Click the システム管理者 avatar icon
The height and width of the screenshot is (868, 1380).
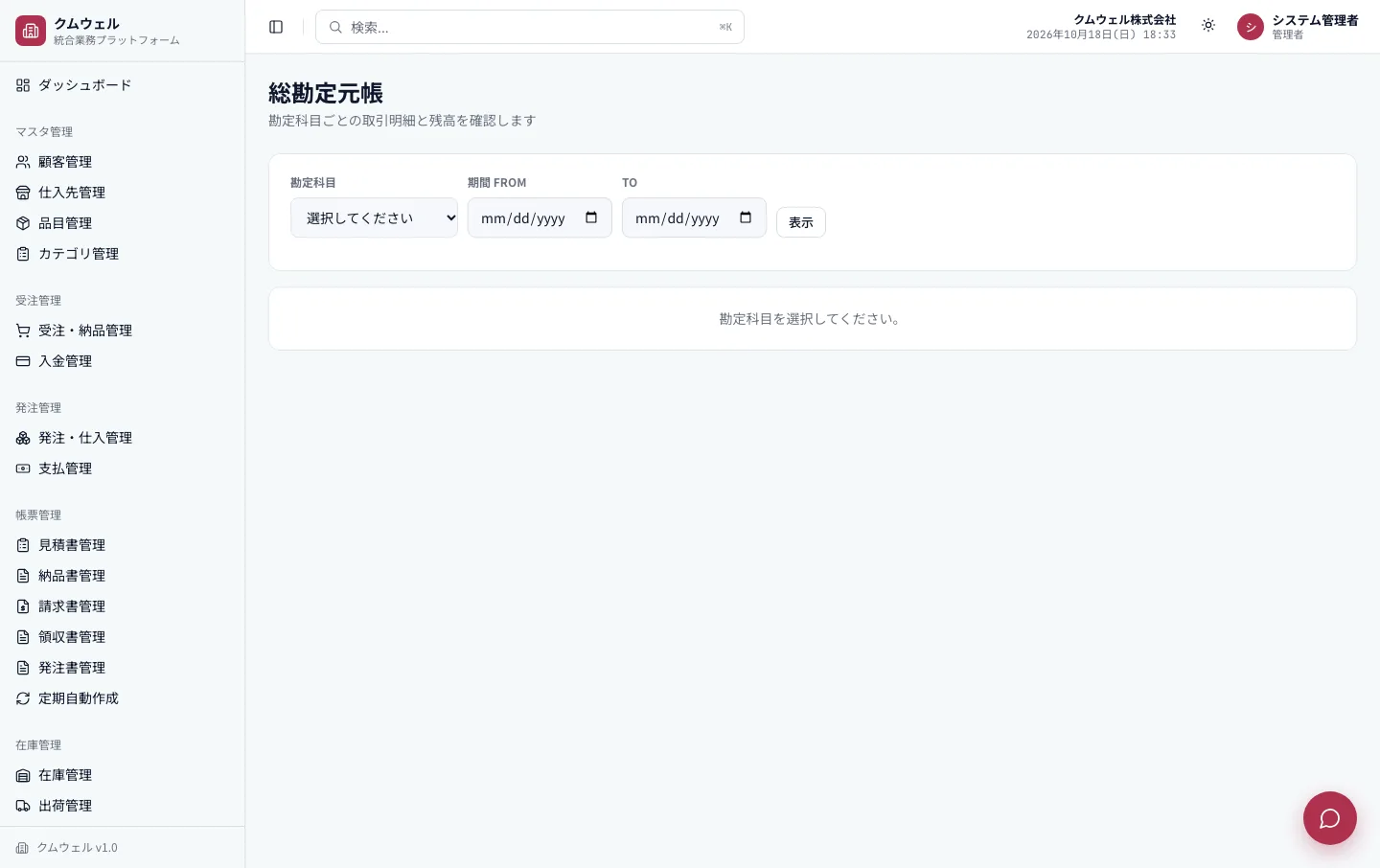[x=1251, y=27]
